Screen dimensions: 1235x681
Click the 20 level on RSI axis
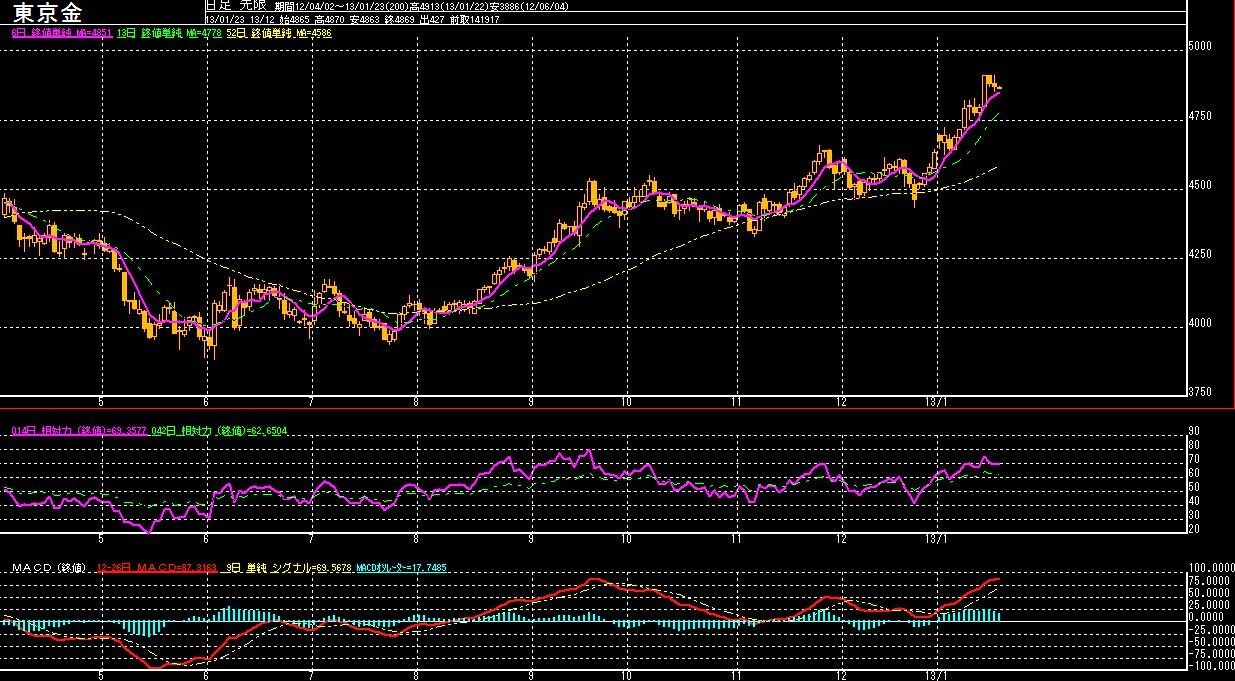pos(1194,528)
